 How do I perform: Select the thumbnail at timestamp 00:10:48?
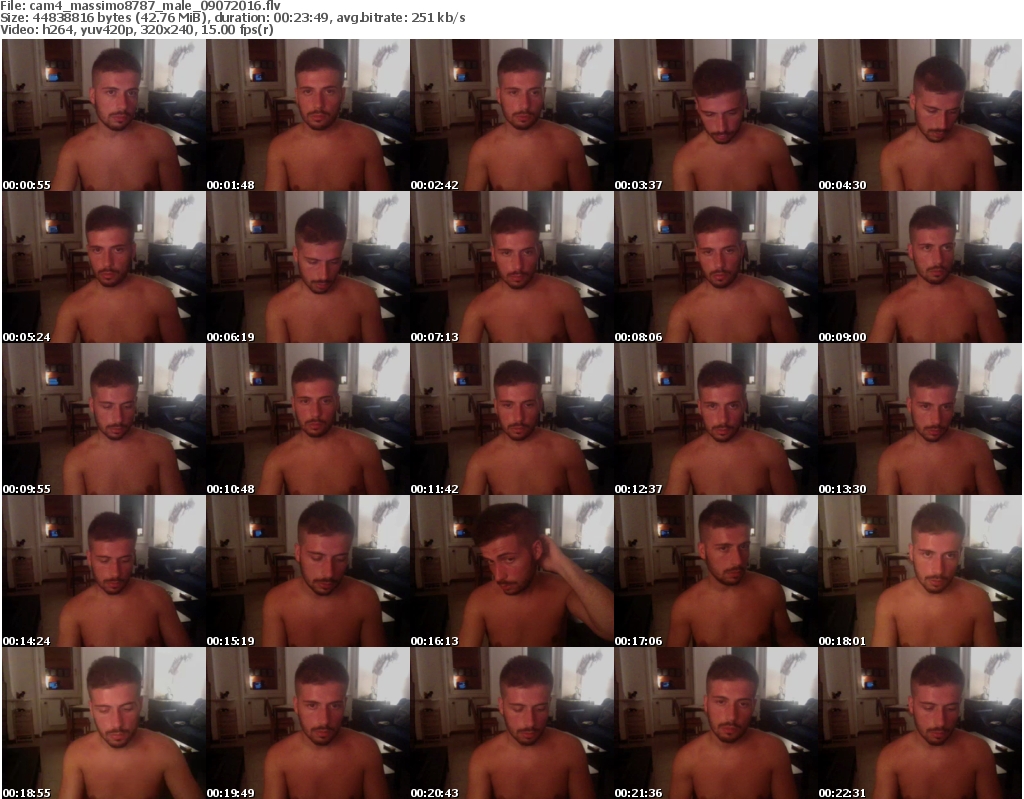pyautogui.click(x=308, y=419)
